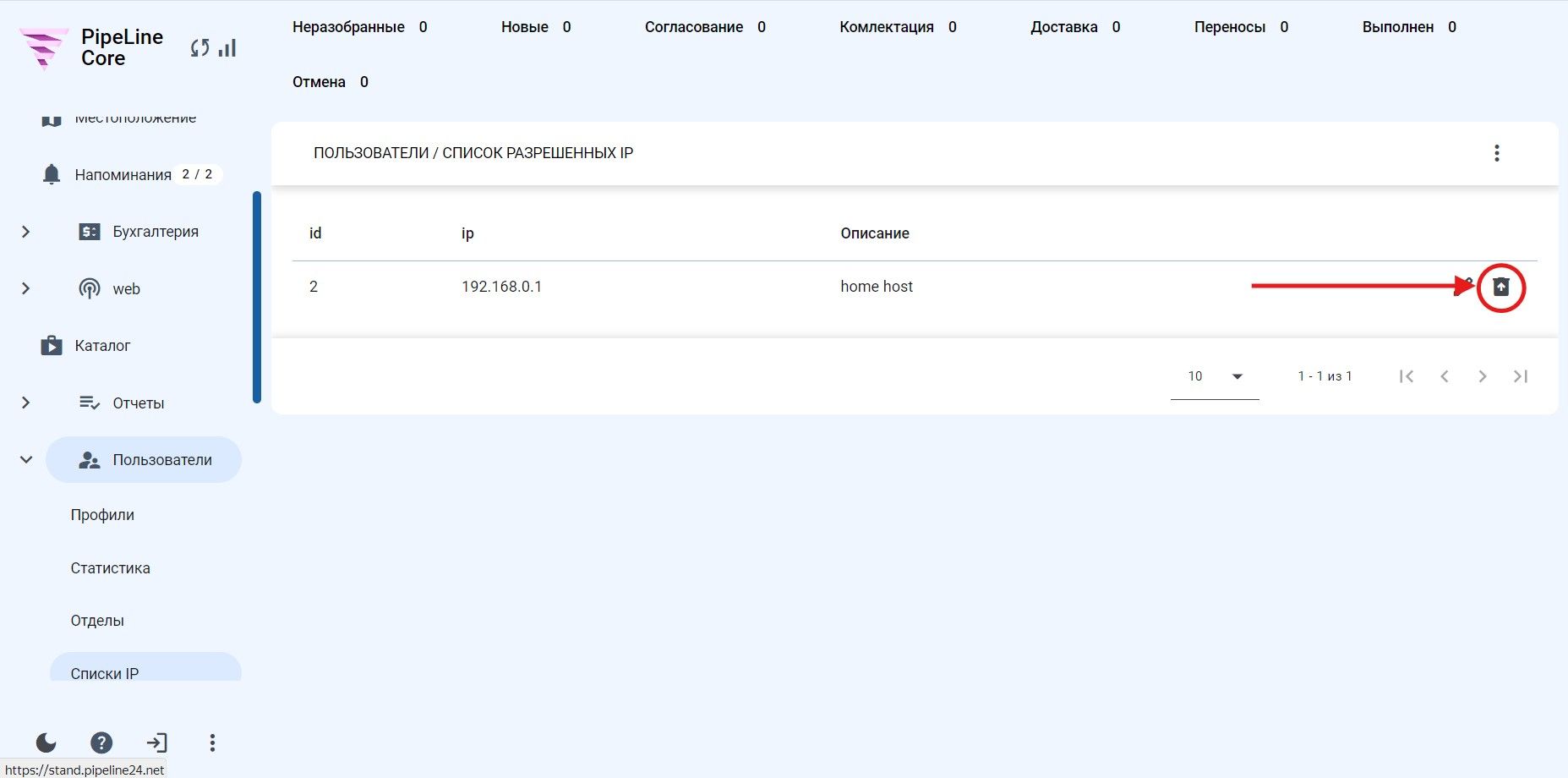The width and height of the screenshot is (1568, 778).
Task: Open the rows-per-page dropdown showing 10
Action: tap(1215, 376)
